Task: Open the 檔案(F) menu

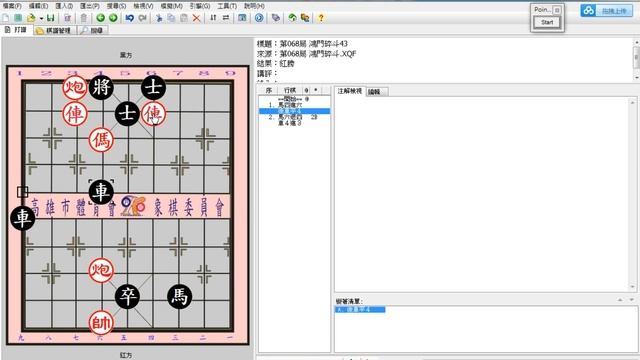Action: [12, 6]
